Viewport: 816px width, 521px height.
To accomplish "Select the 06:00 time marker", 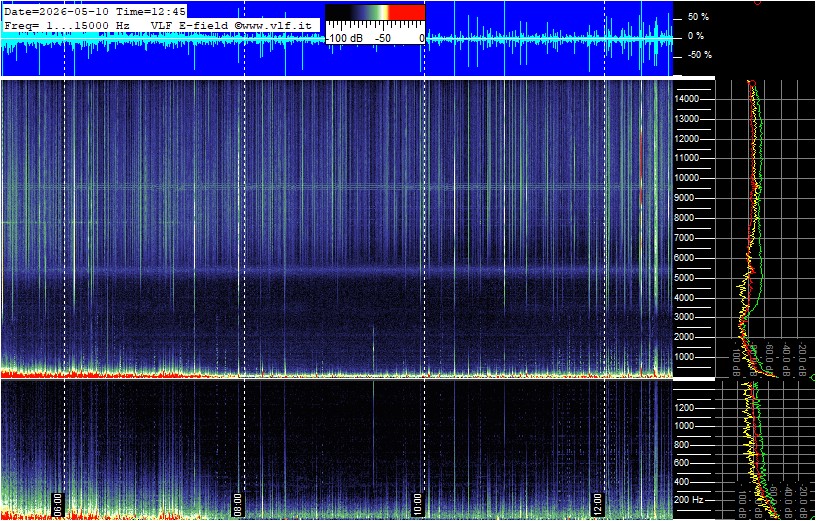I will click(x=57, y=505).
